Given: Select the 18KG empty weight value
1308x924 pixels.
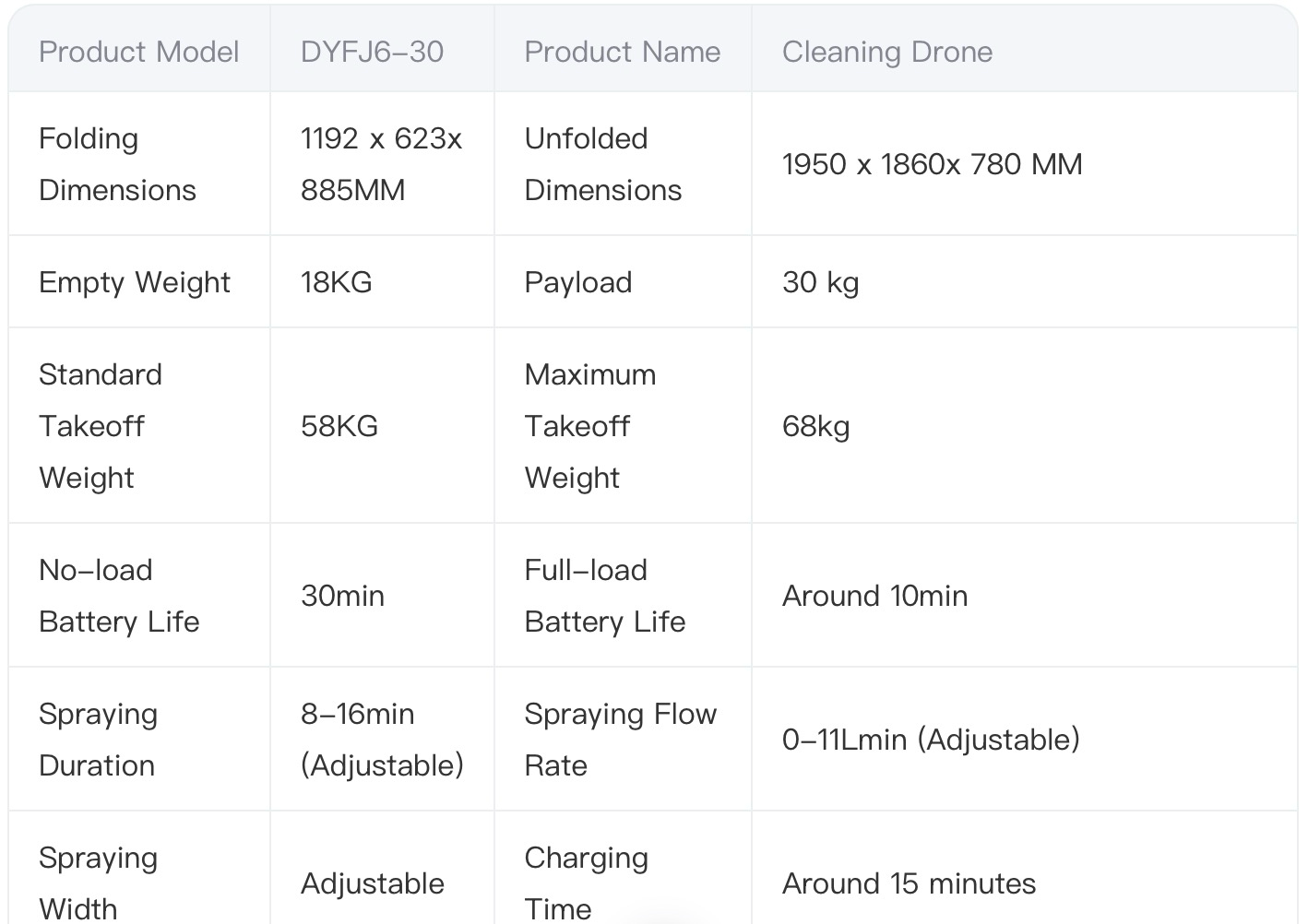Looking at the screenshot, I should (x=336, y=282).
